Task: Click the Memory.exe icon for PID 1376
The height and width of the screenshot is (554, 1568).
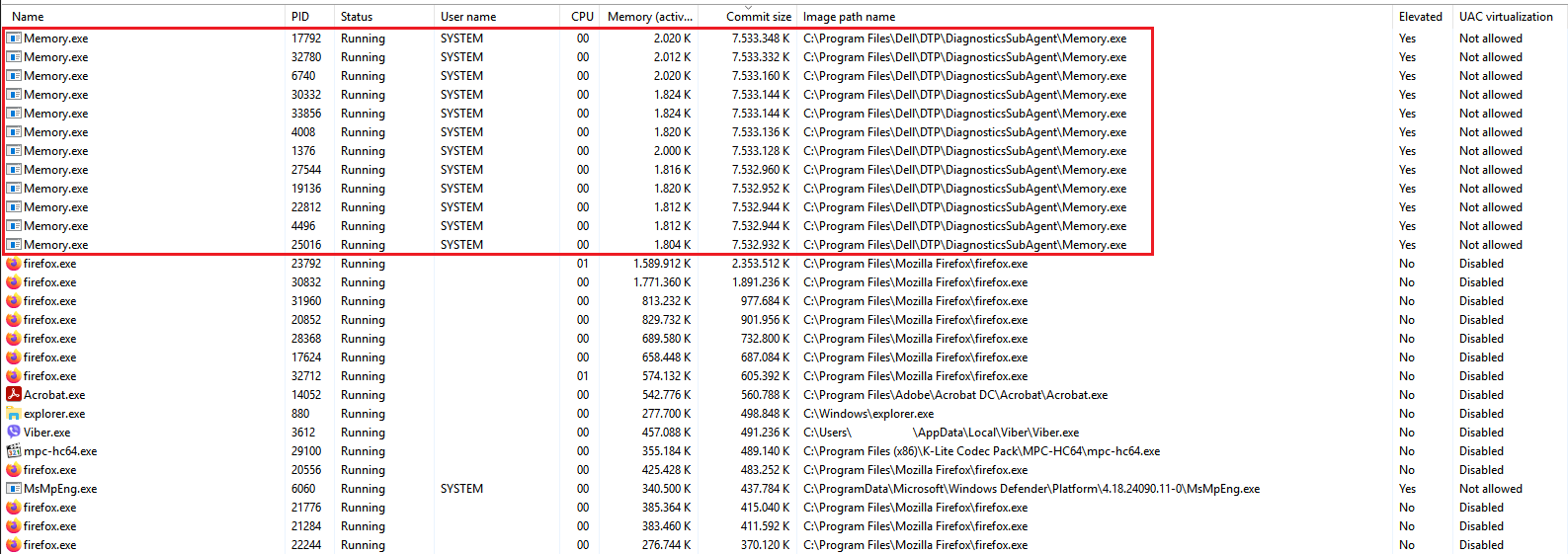Action: point(14,151)
